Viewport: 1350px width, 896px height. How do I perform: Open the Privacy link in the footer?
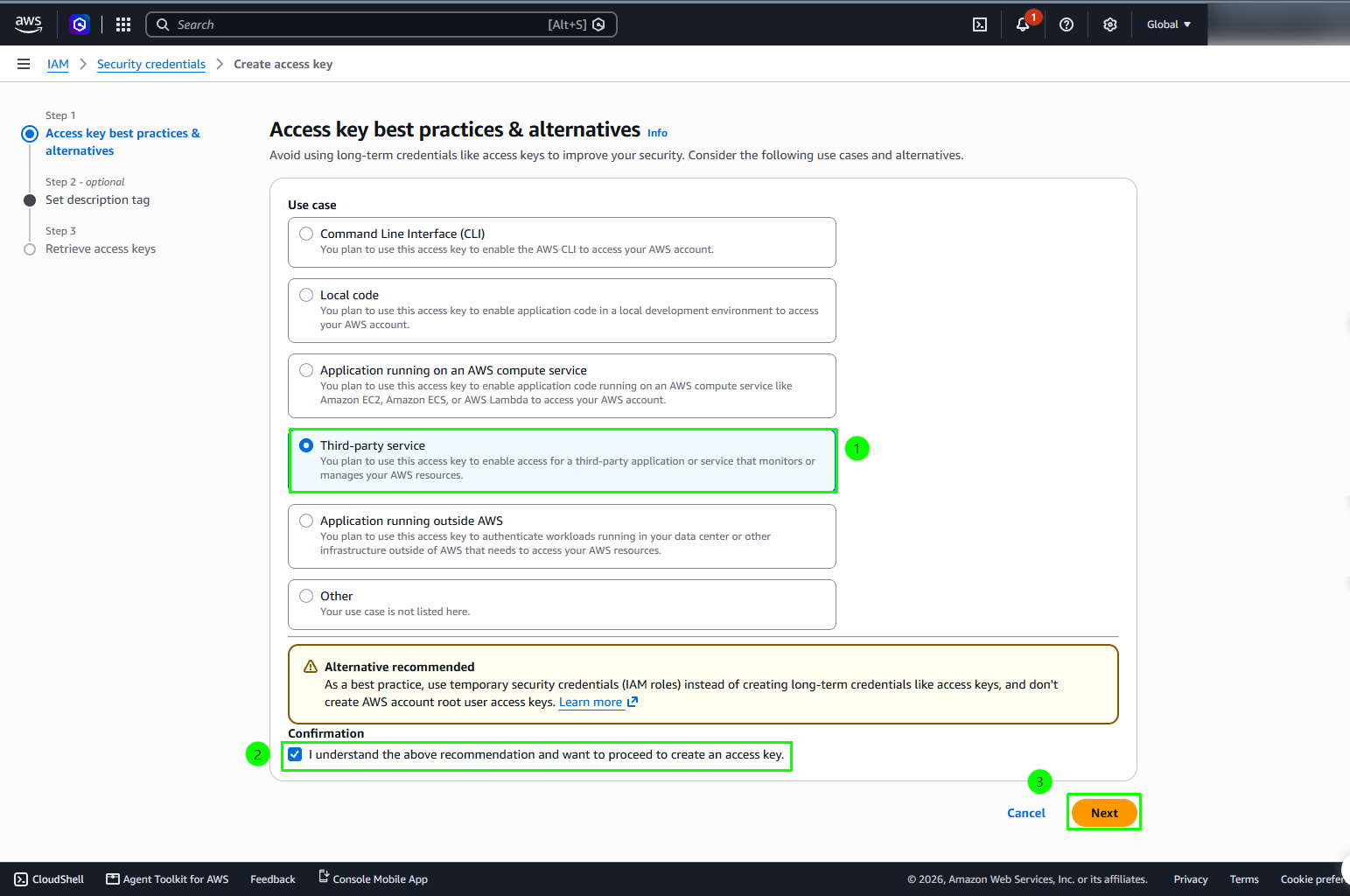1191,879
